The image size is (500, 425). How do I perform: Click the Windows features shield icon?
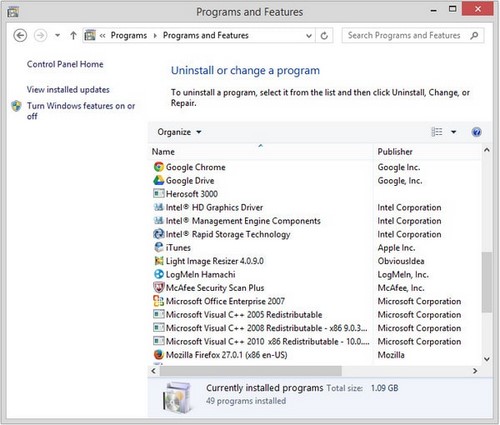click(16, 106)
